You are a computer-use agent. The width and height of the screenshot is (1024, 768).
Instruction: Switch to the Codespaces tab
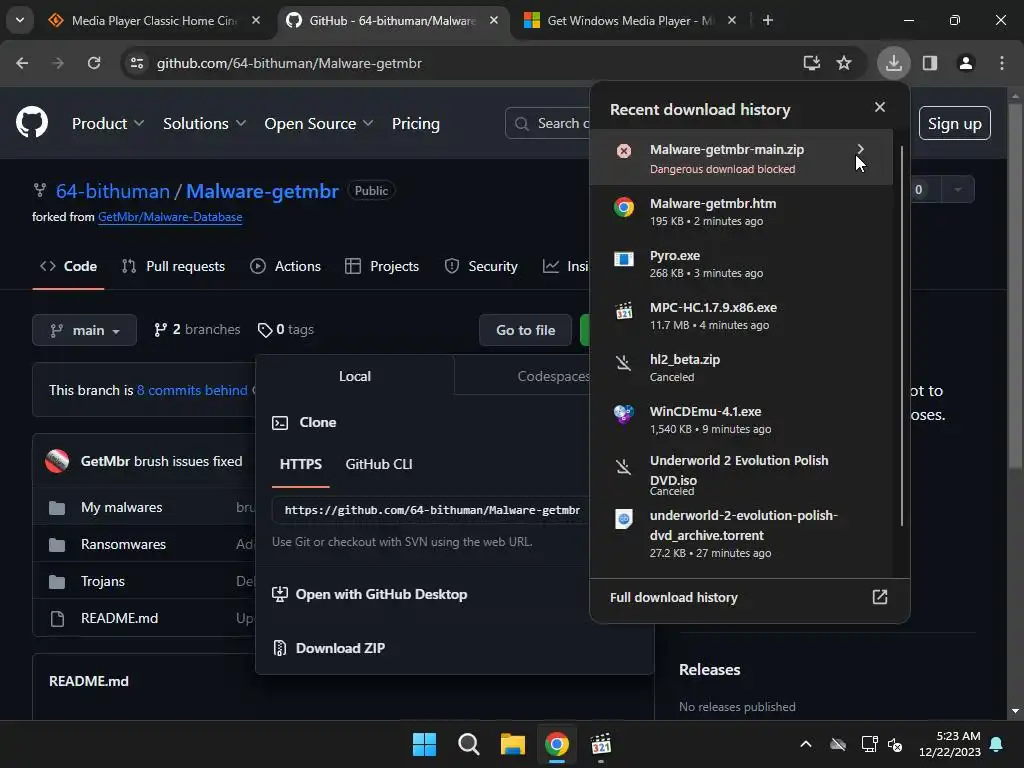(x=553, y=376)
